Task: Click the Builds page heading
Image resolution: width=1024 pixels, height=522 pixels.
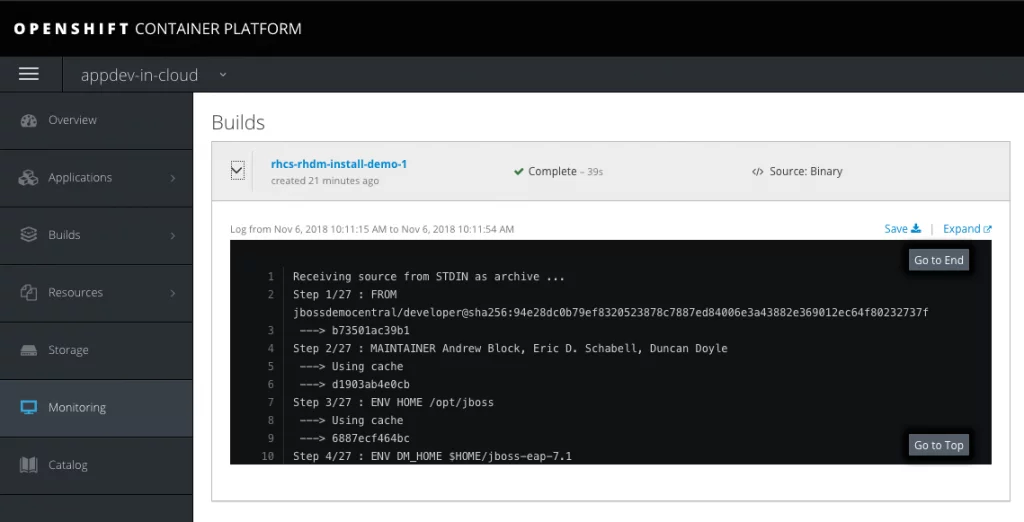Action: click(238, 122)
